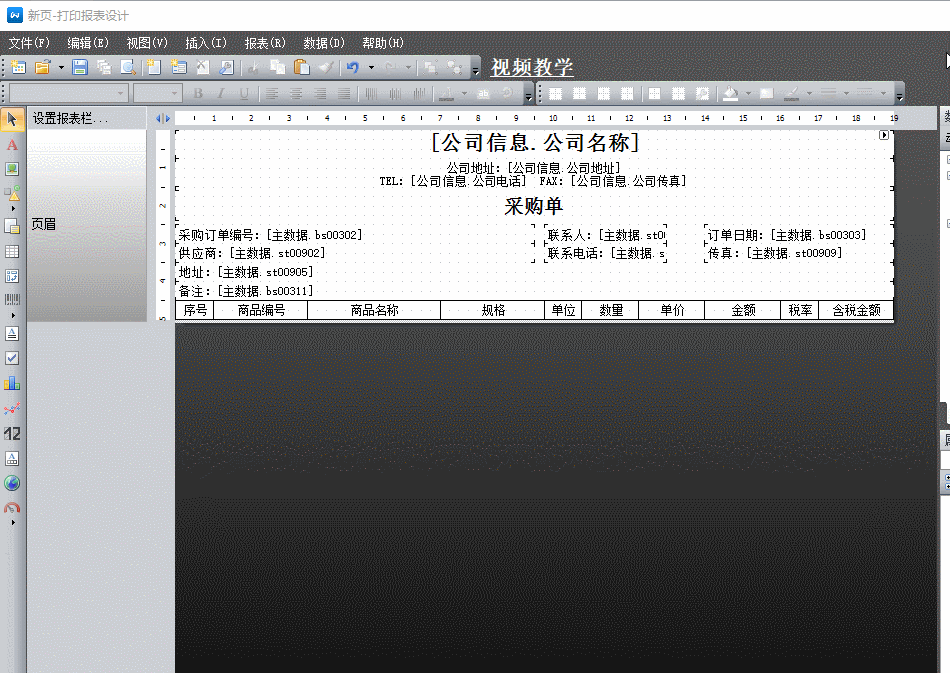Open the 报表(R) menu
The height and width of the screenshot is (673, 950).
(265, 43)
